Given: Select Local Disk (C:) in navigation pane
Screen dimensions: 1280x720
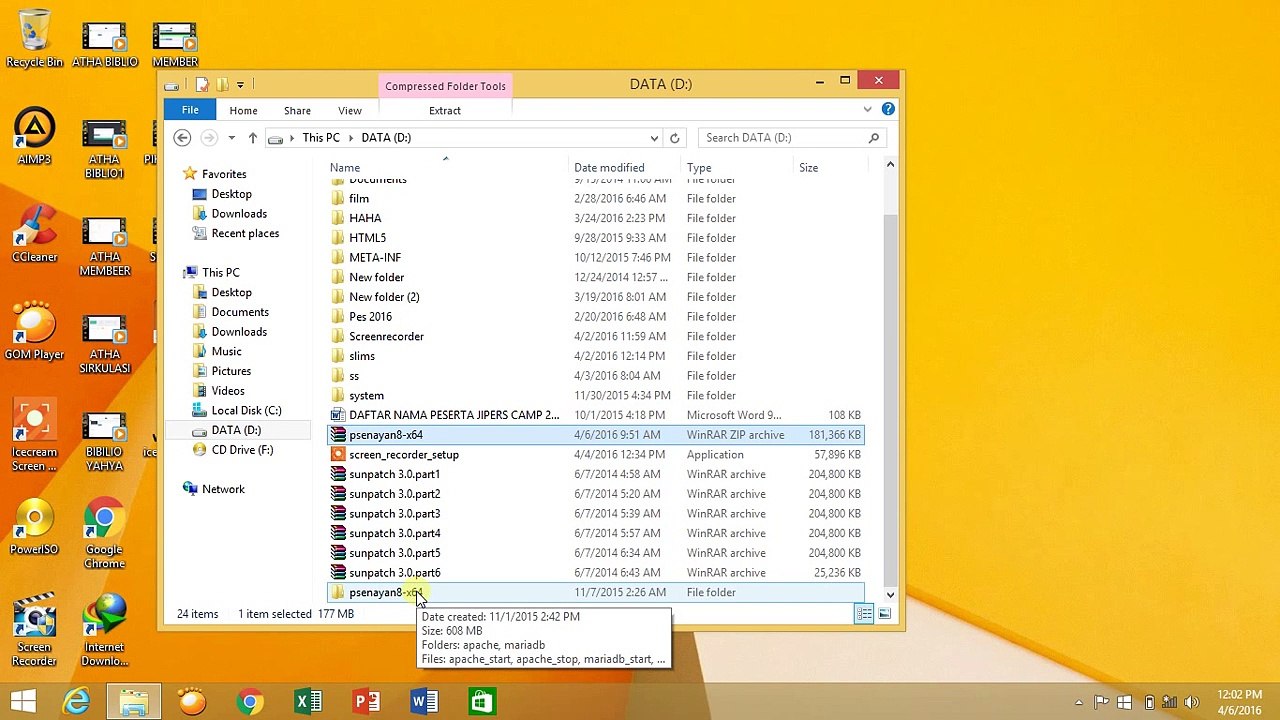Looking at the screenshot, I should (x=246, y=410).
